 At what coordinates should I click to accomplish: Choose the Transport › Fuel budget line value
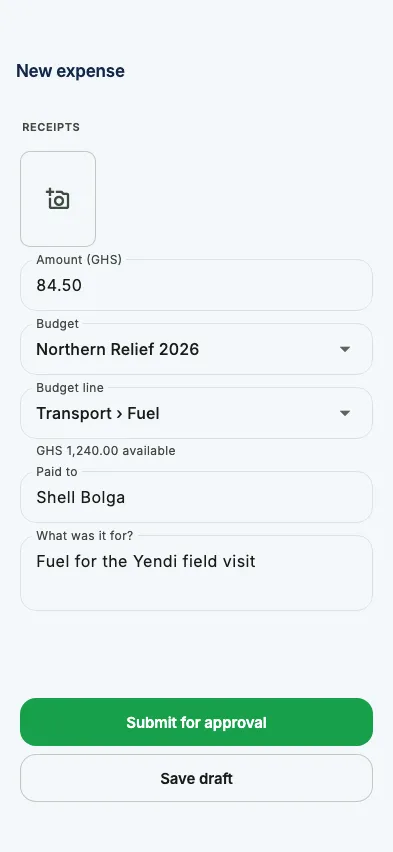(98, 414)
